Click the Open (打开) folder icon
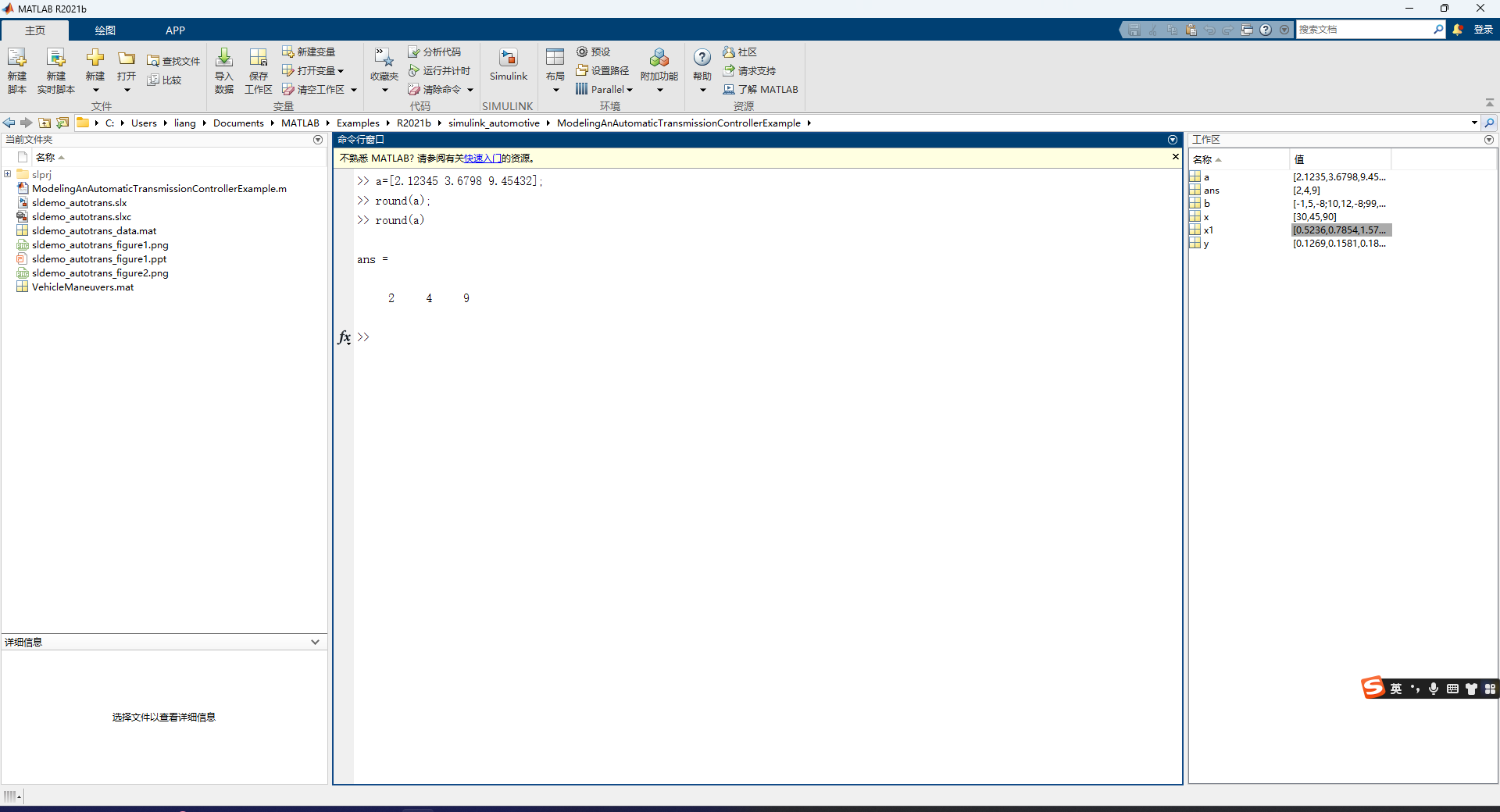This screenshot has height=812, width=1500. (127, 59)
